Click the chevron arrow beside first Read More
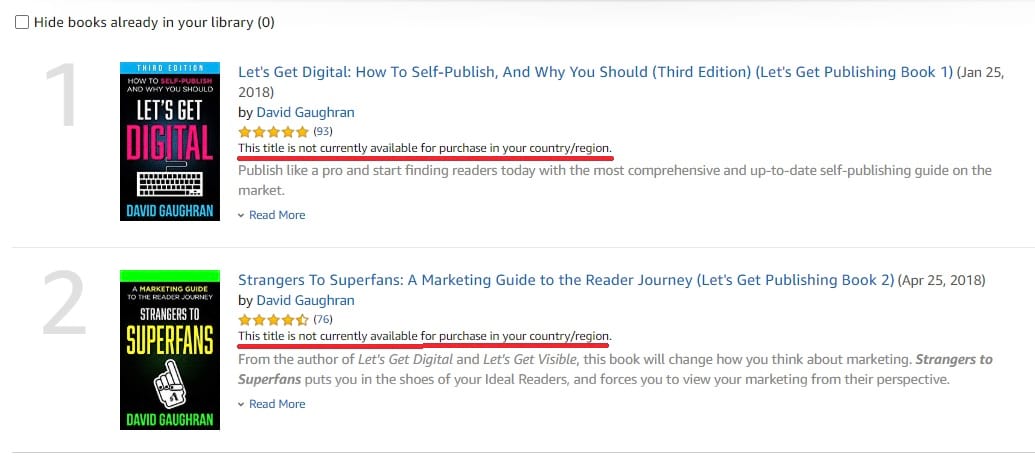 coord(242,215)
